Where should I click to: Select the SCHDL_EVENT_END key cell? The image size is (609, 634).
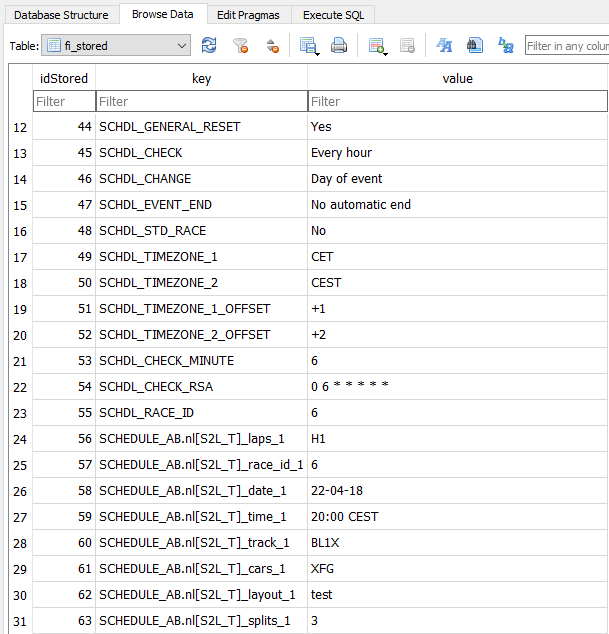(x=201, y=205)
